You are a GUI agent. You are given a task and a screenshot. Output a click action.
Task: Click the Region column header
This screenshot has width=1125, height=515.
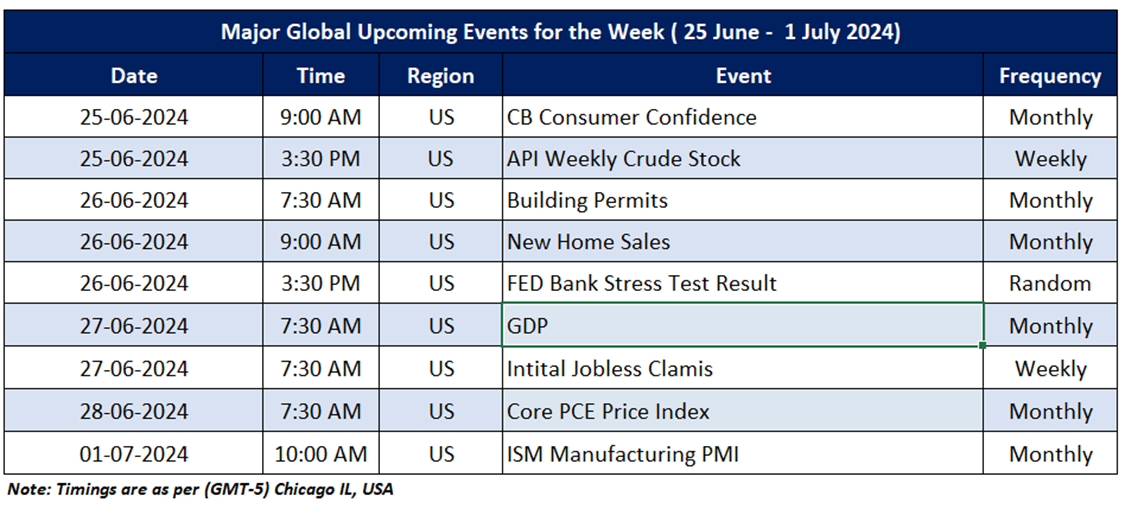click(441, 76)
